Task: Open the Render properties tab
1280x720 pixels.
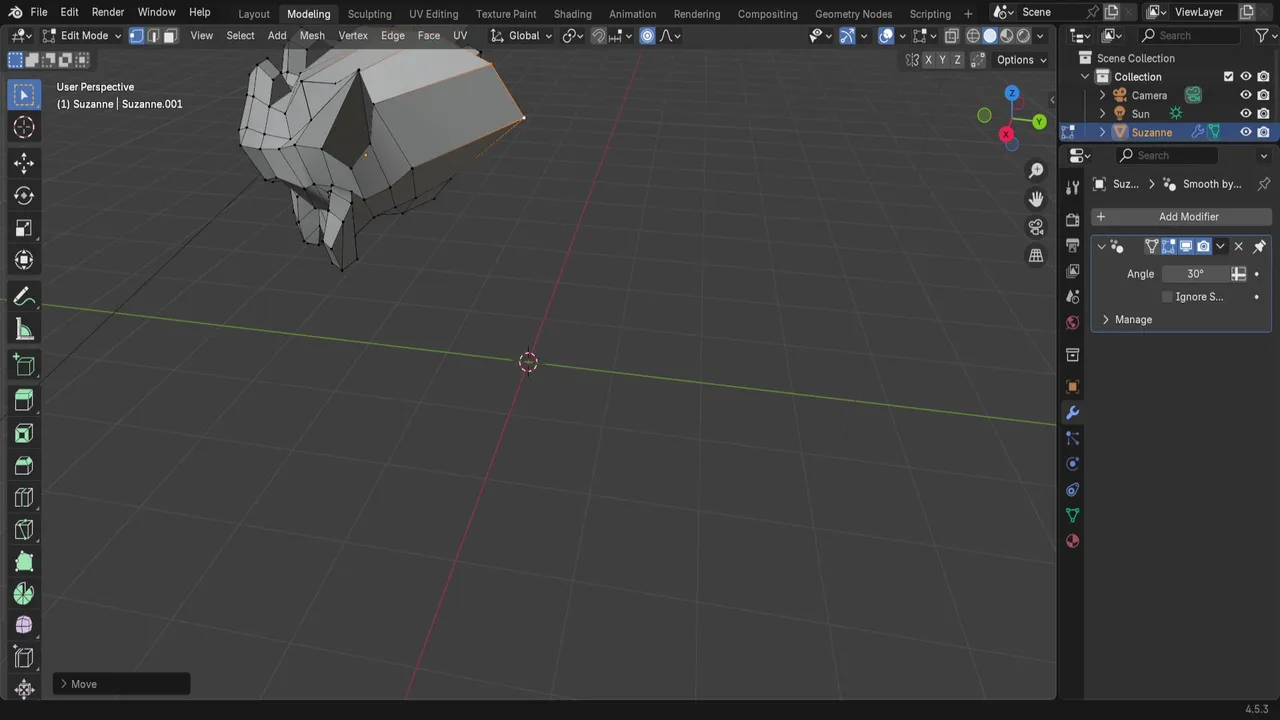Action: click(1072, 219)
